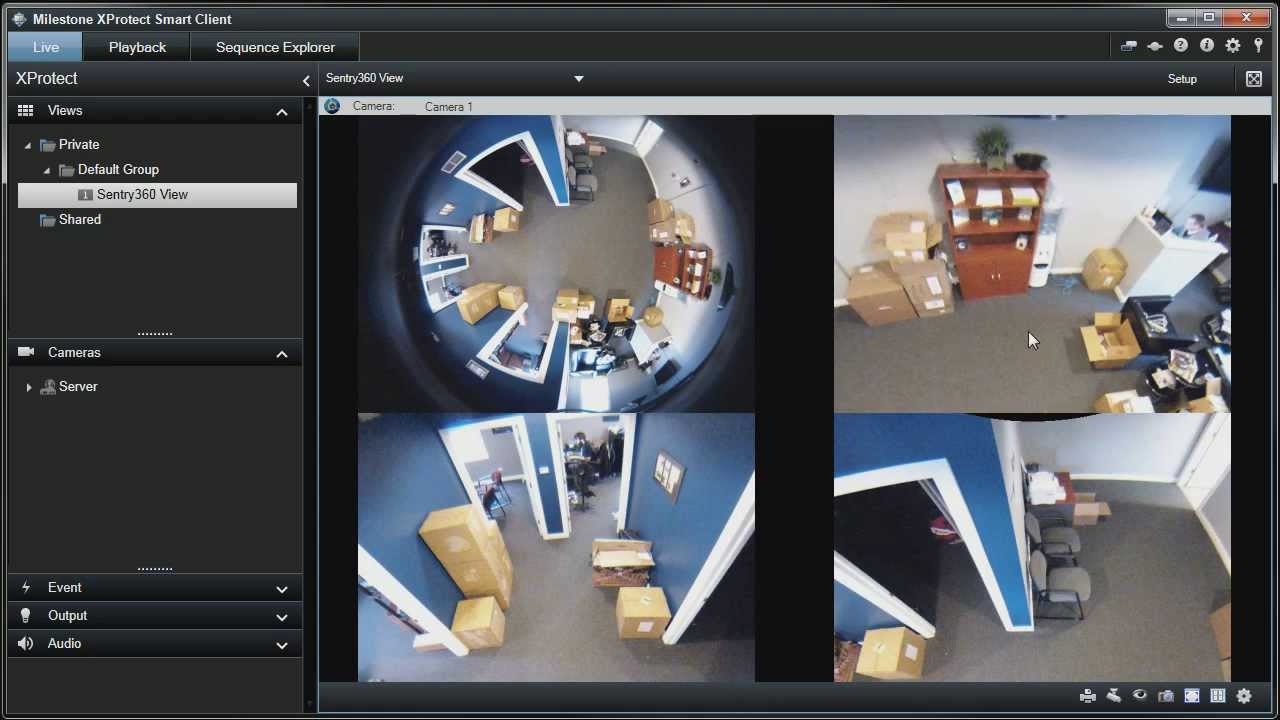Click the Shared folder icon
The width and height of the screenshot is (1280, 720).
pyautogui.click(x=47, y=220)
